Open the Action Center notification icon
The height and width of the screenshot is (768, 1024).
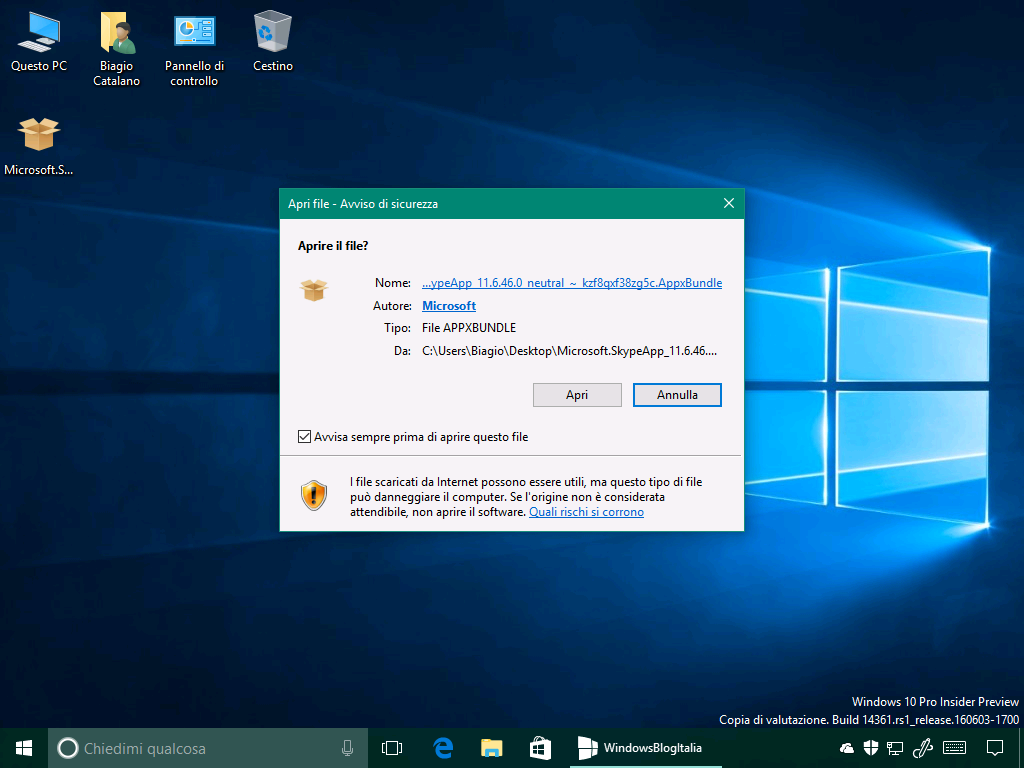click(995, 748)
